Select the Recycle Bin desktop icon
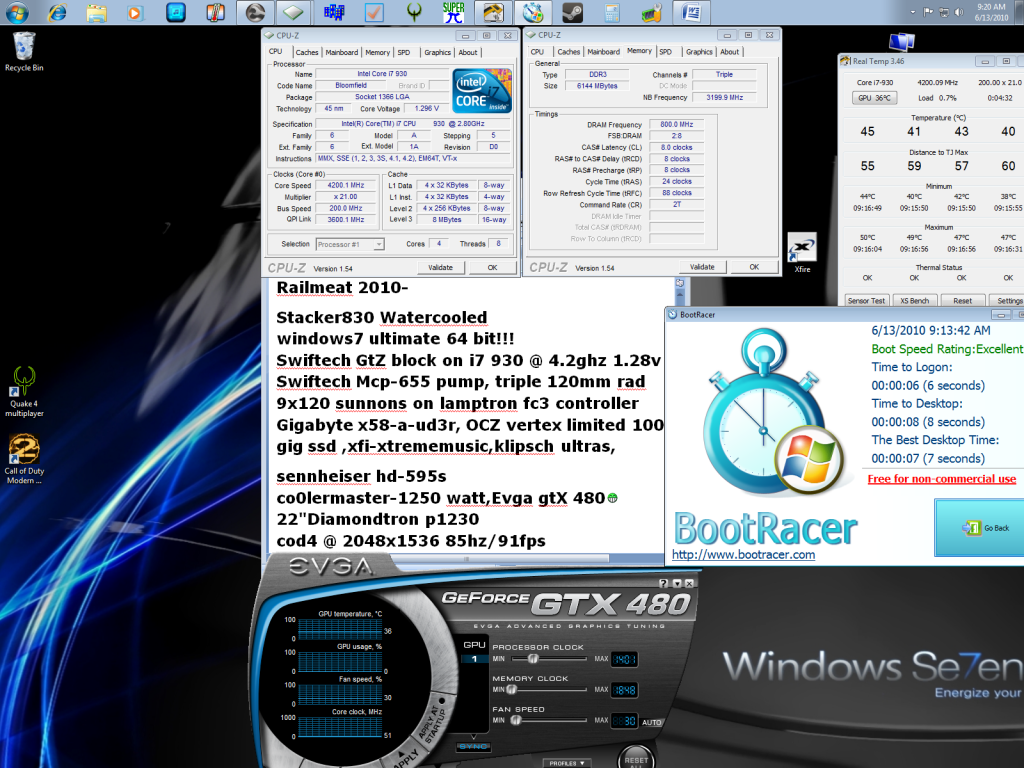The image size is (1024, 768). click(x=24, y=52)
